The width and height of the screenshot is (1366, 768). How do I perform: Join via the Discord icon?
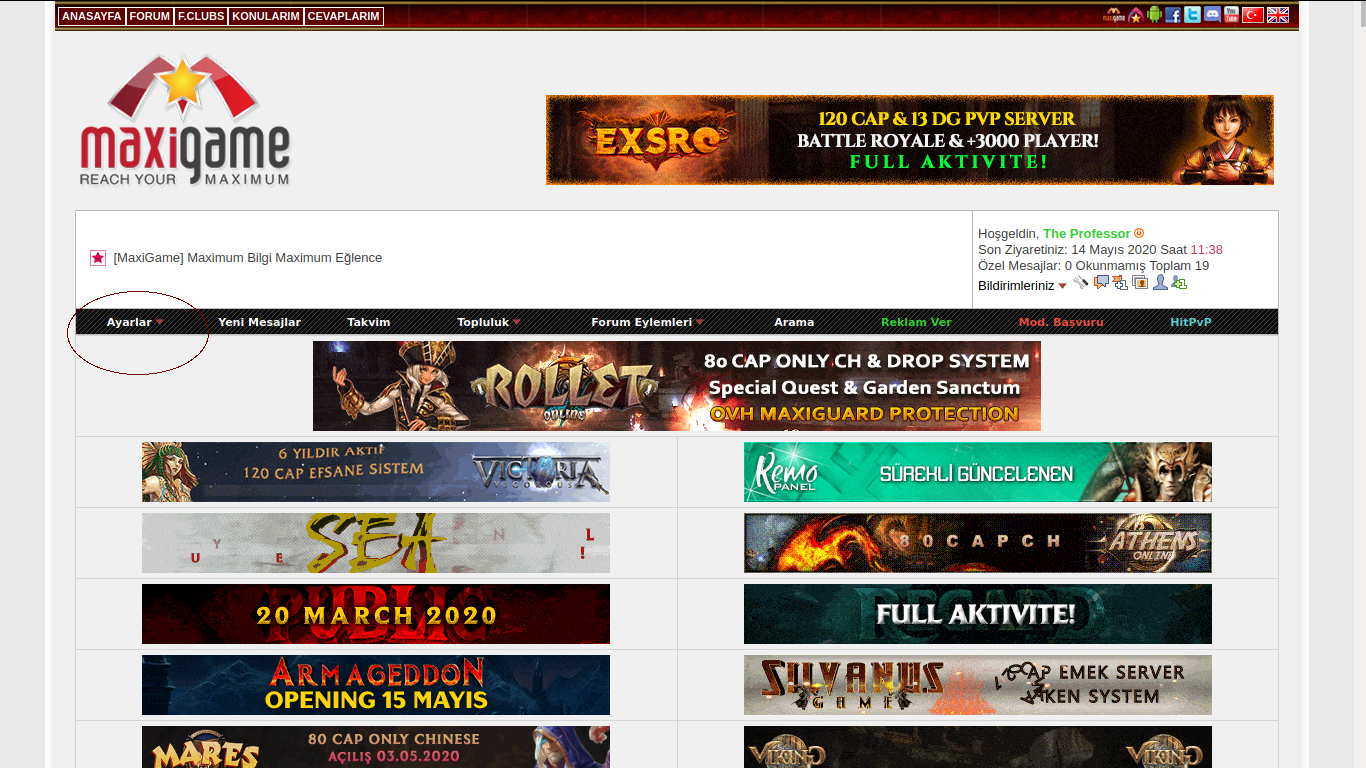[1212, 15]
